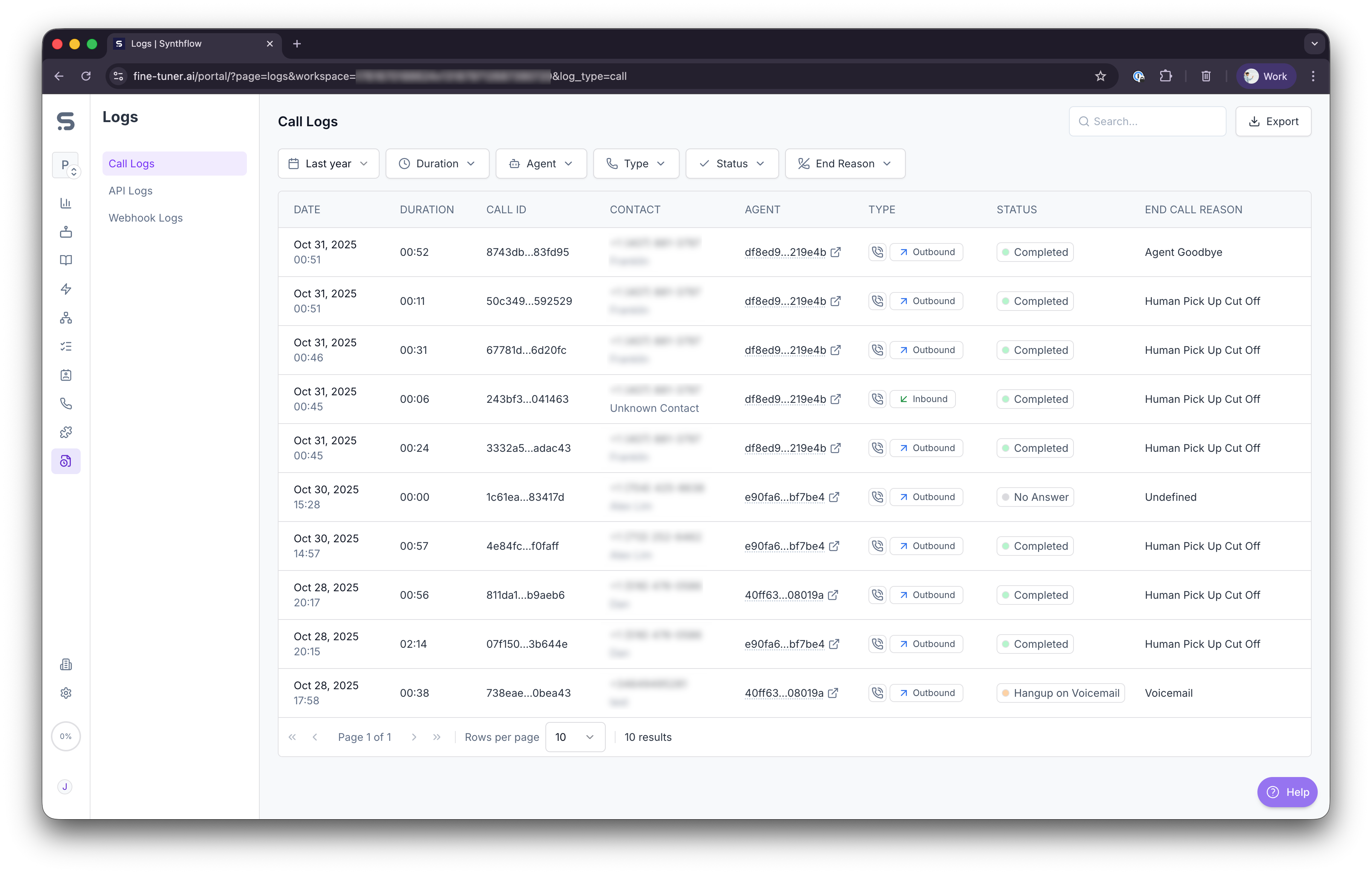Switch to Webhook Logs section

145,218
